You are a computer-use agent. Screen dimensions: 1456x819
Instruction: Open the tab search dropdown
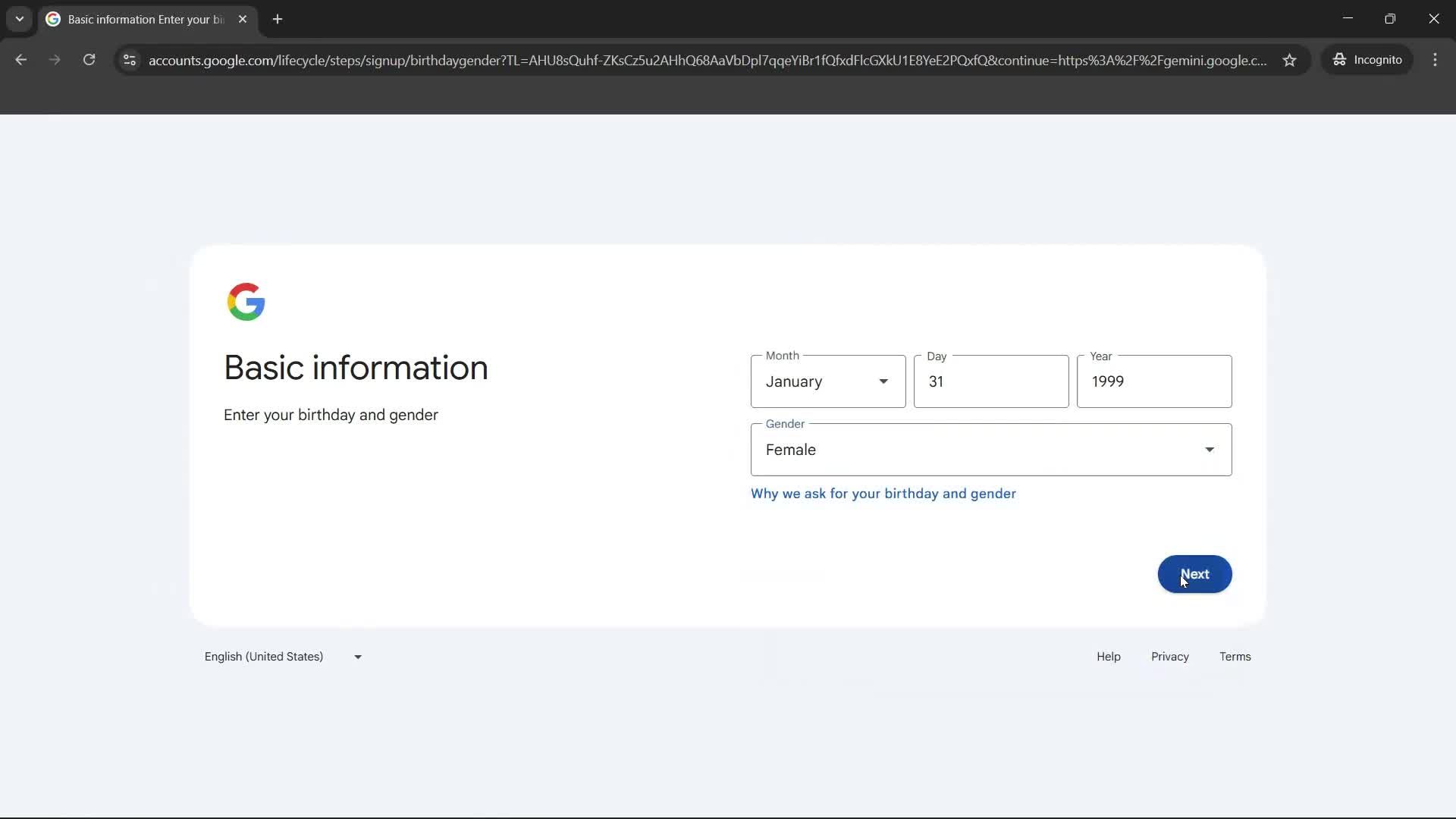[x=19, y=19]
